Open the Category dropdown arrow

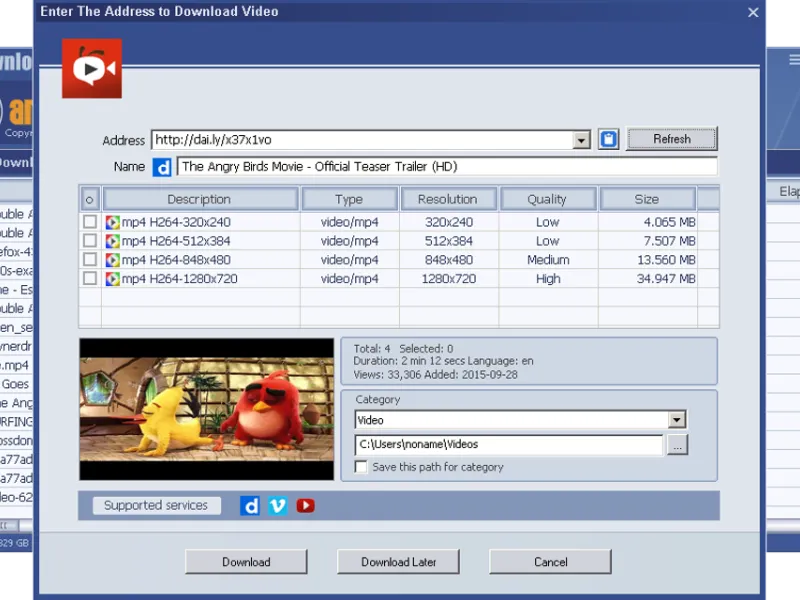pos(677,420)
